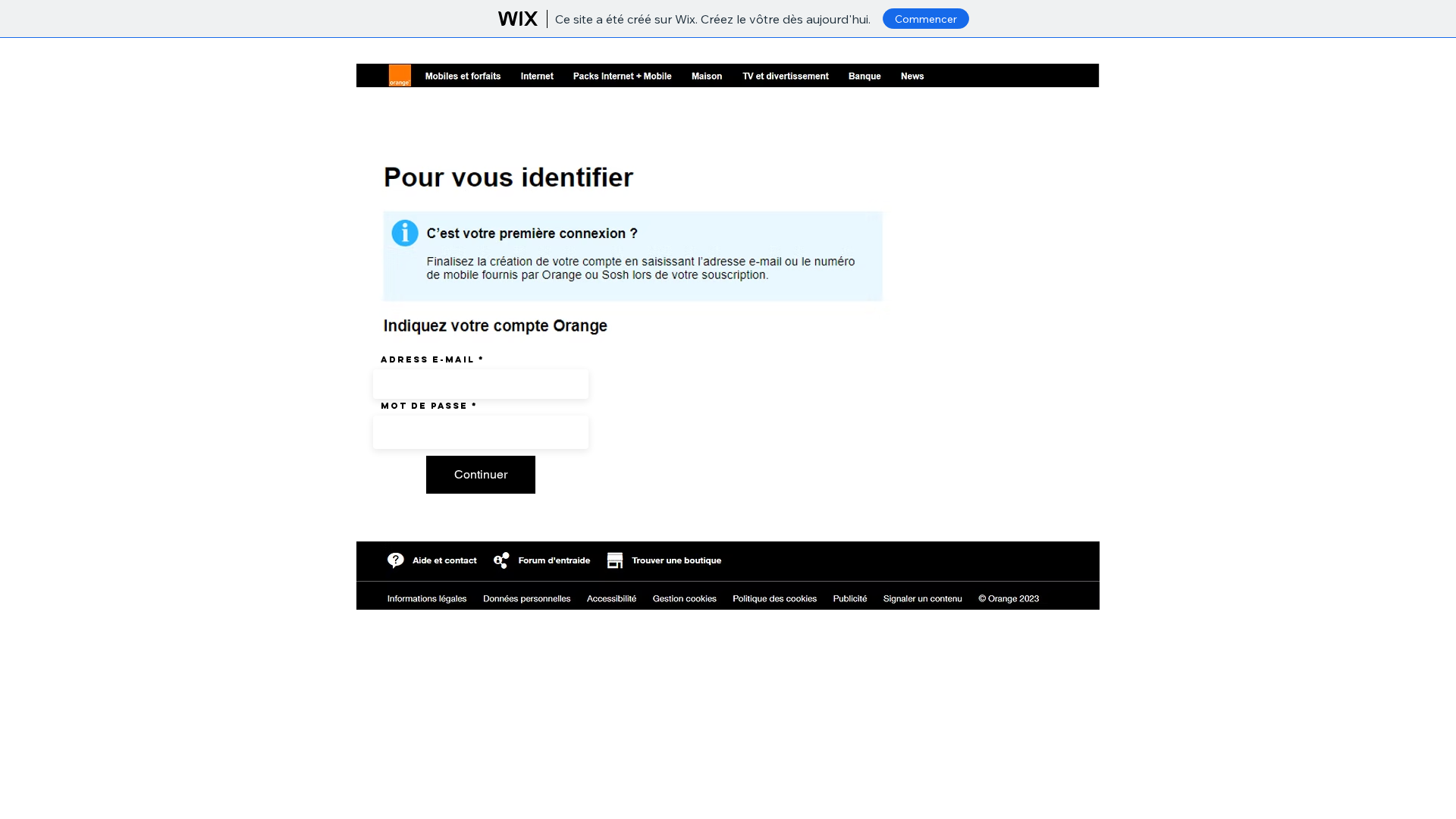1456x819 pixels.
Task: Click the Trouver une boutique store icon
Action: (x=615, y=560)
